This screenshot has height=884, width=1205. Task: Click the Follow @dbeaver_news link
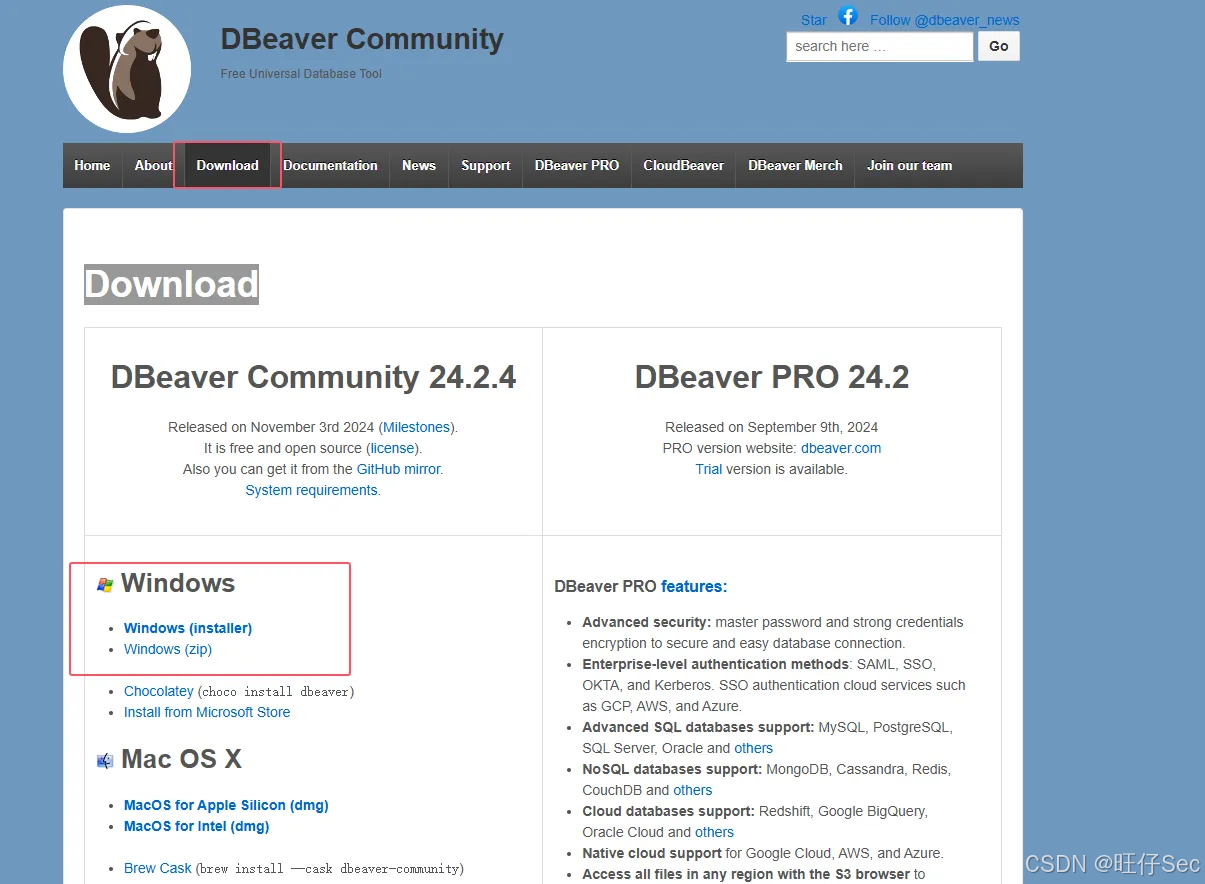tap(945, 20)
